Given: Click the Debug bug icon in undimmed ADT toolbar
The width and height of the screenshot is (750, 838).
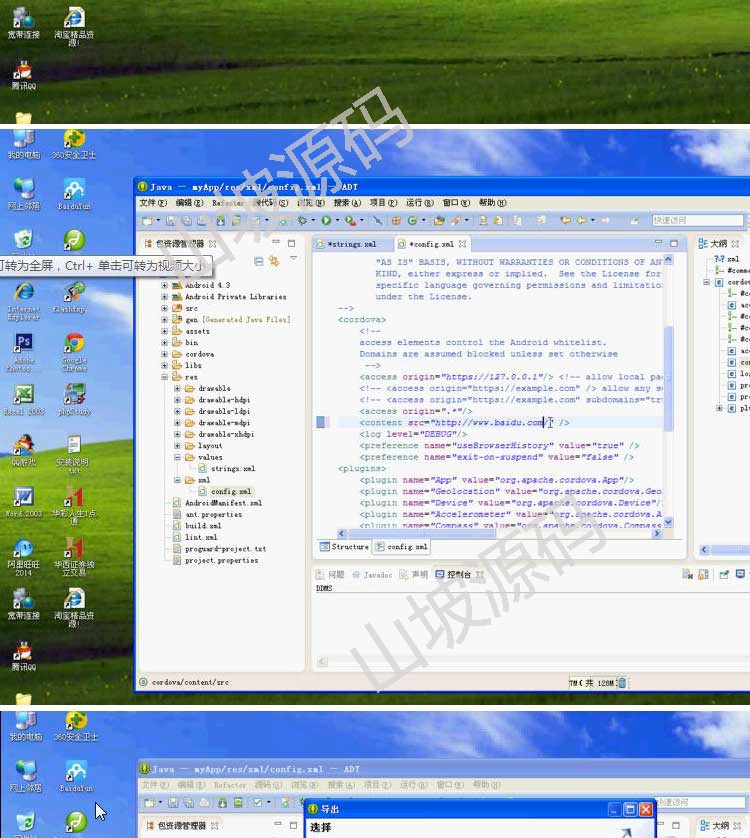Looking at the screenshot, I should [302, 220].
